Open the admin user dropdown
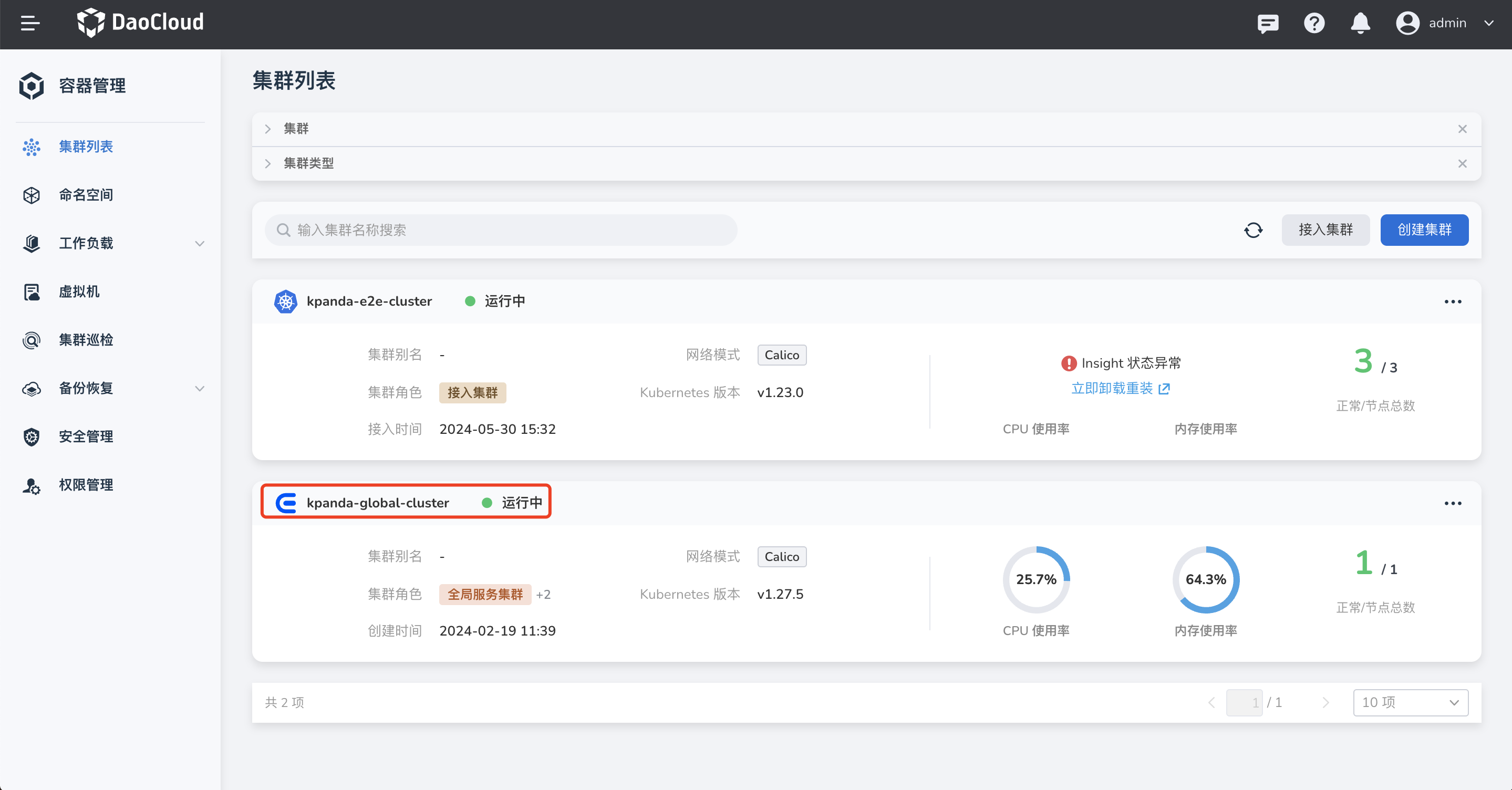Screen dimensions: 1512x790 pos(1446,24)
